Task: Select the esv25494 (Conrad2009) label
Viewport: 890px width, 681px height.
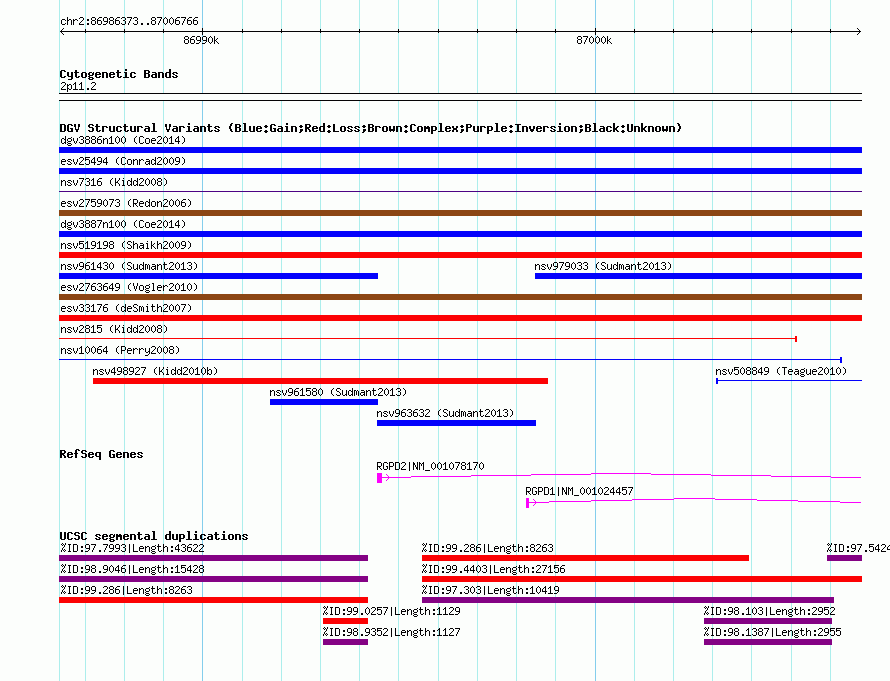Action: pos(123,161)
